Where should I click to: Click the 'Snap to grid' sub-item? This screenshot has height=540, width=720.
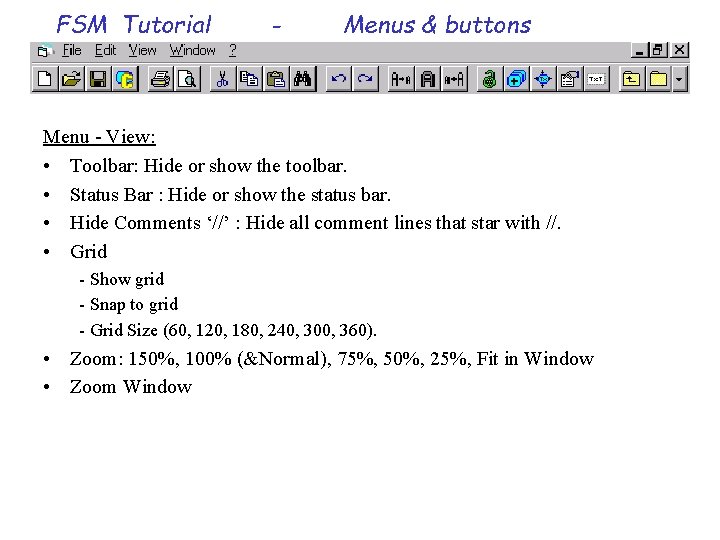coord(134,304)
